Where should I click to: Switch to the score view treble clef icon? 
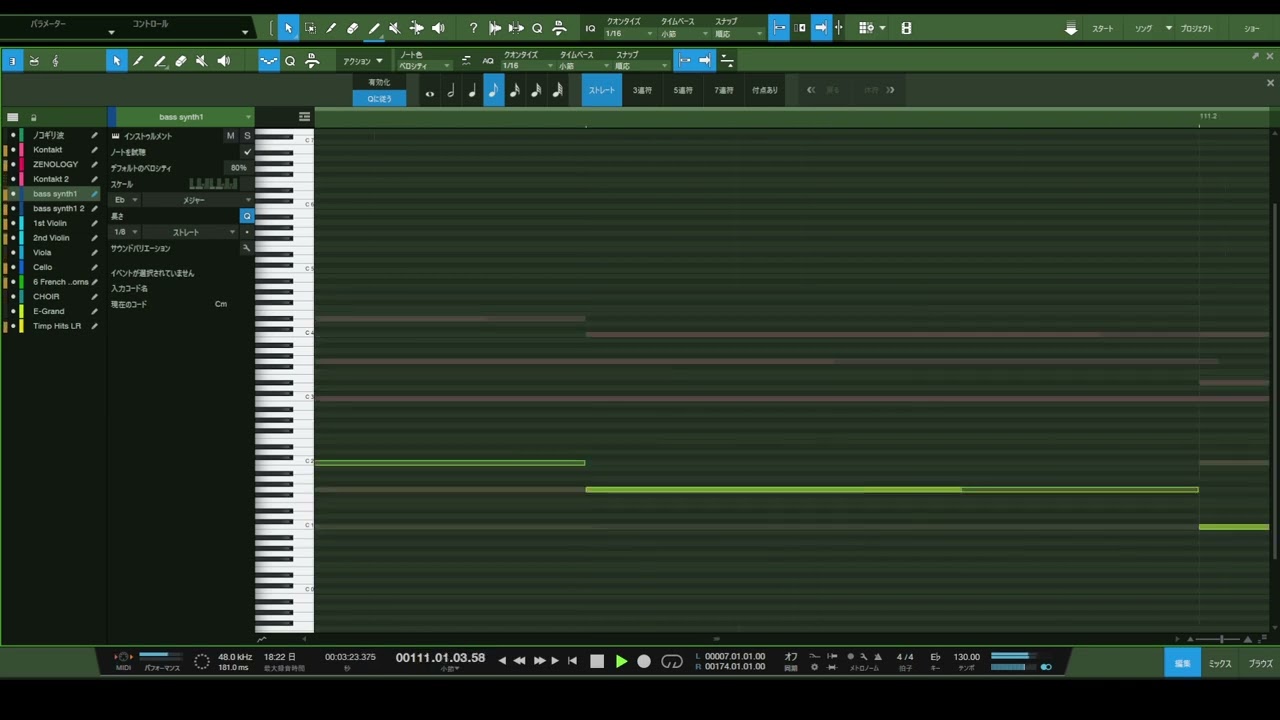(55, 61)
